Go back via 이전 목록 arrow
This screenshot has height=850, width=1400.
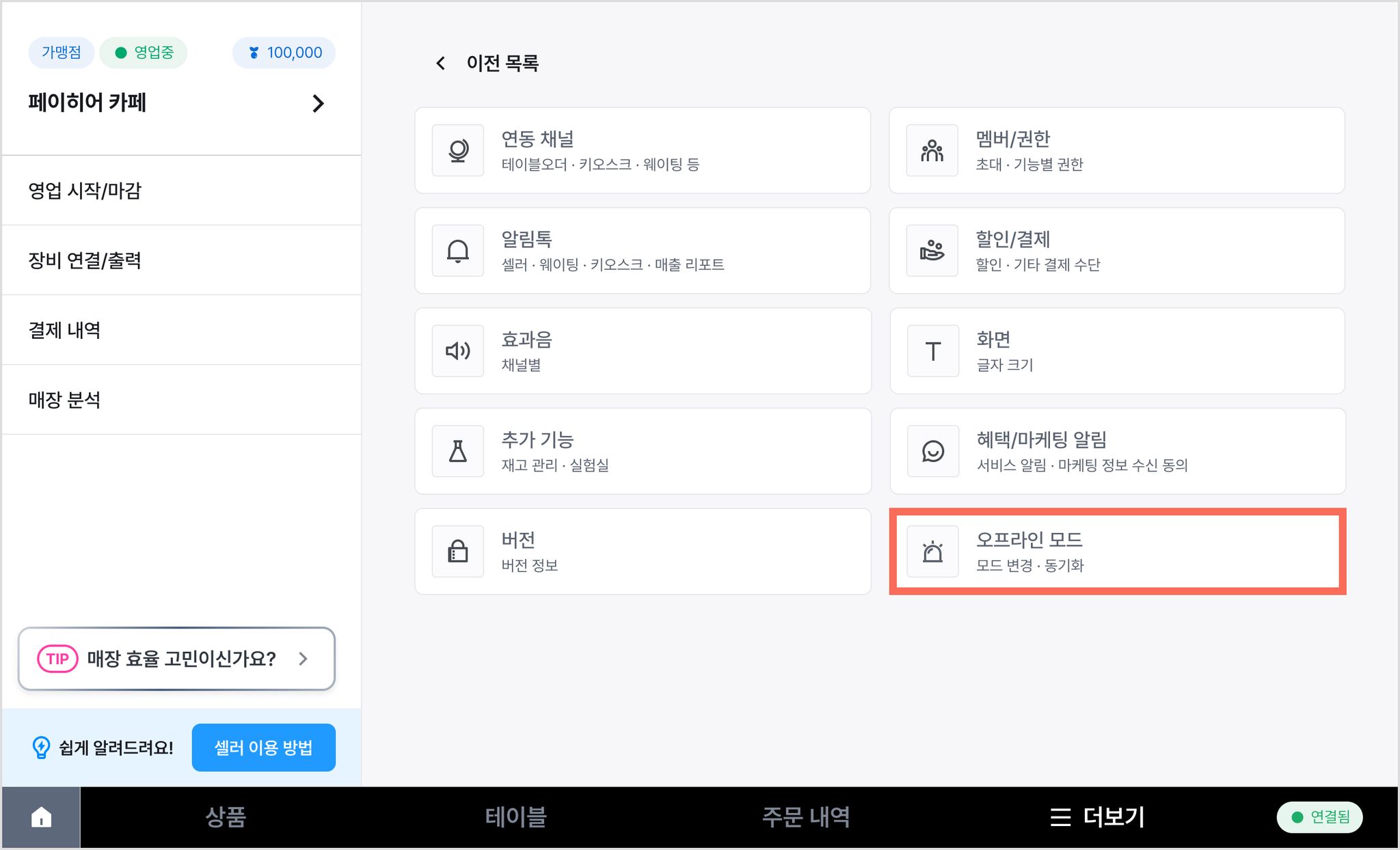click(441, 64)
